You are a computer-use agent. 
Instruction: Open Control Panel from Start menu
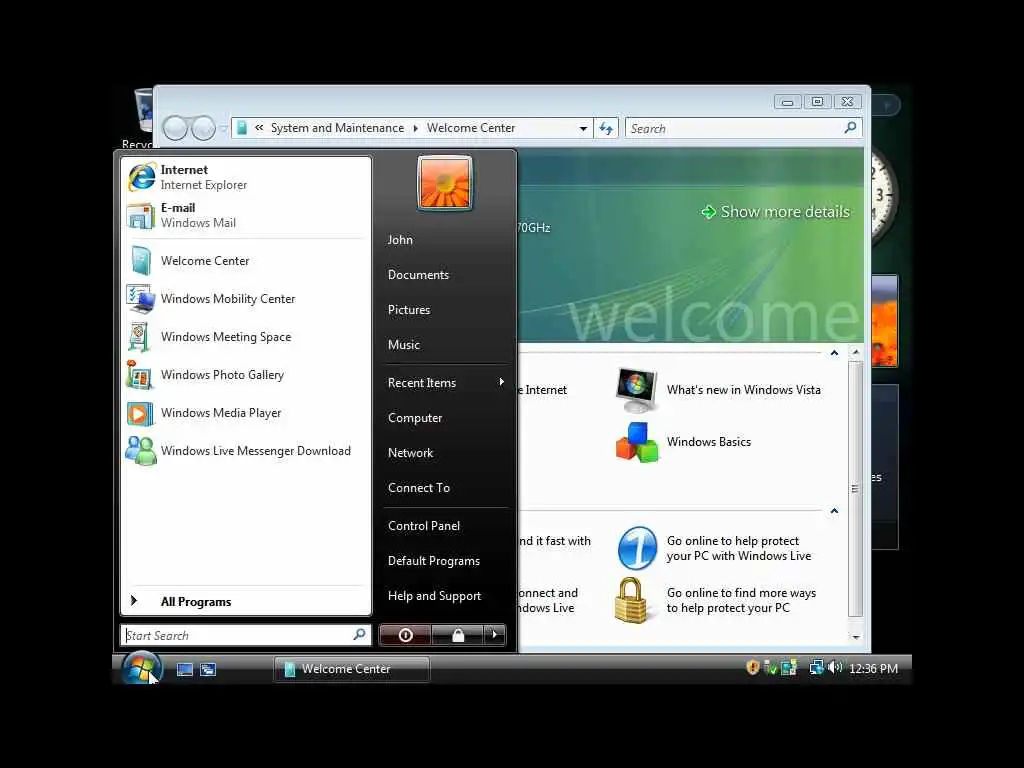pos(424,526)
